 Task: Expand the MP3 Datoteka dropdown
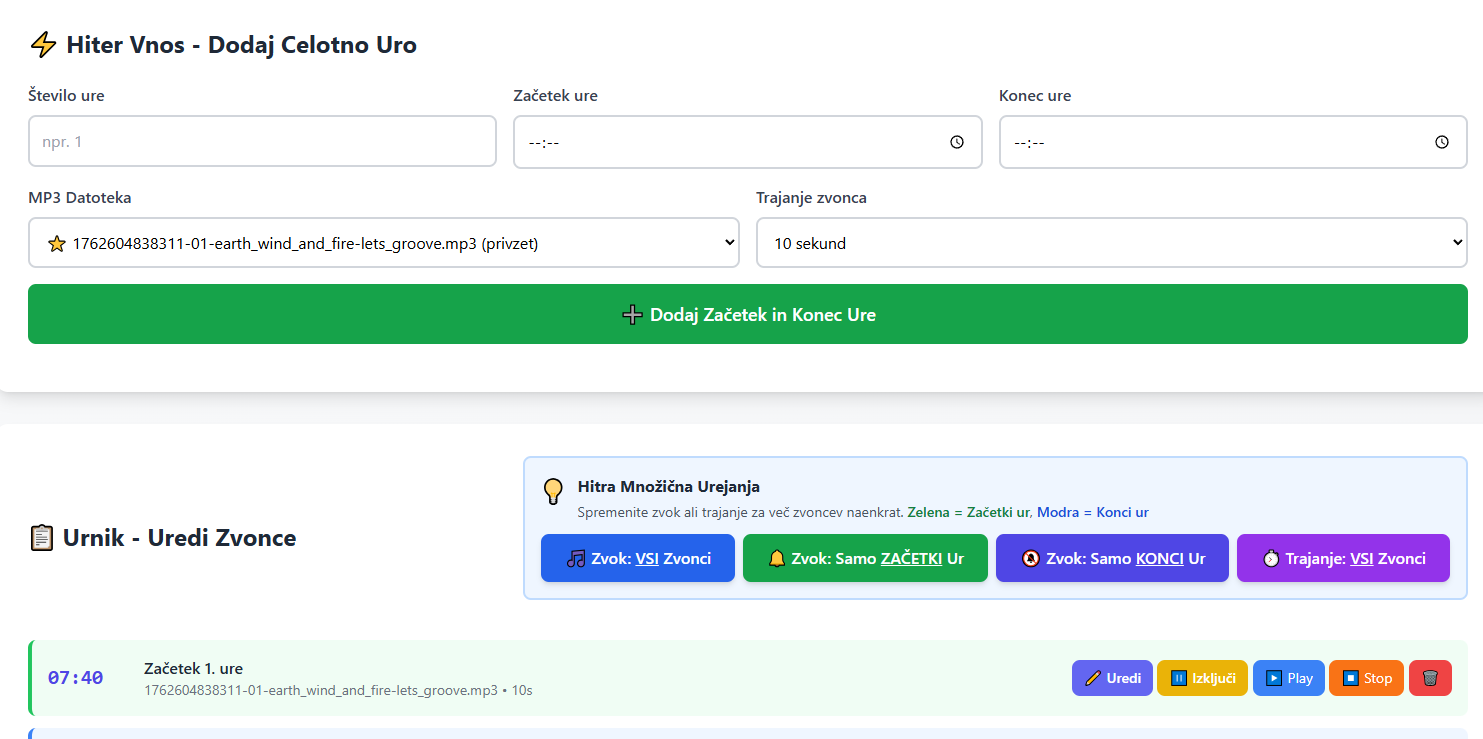point(383,243)
